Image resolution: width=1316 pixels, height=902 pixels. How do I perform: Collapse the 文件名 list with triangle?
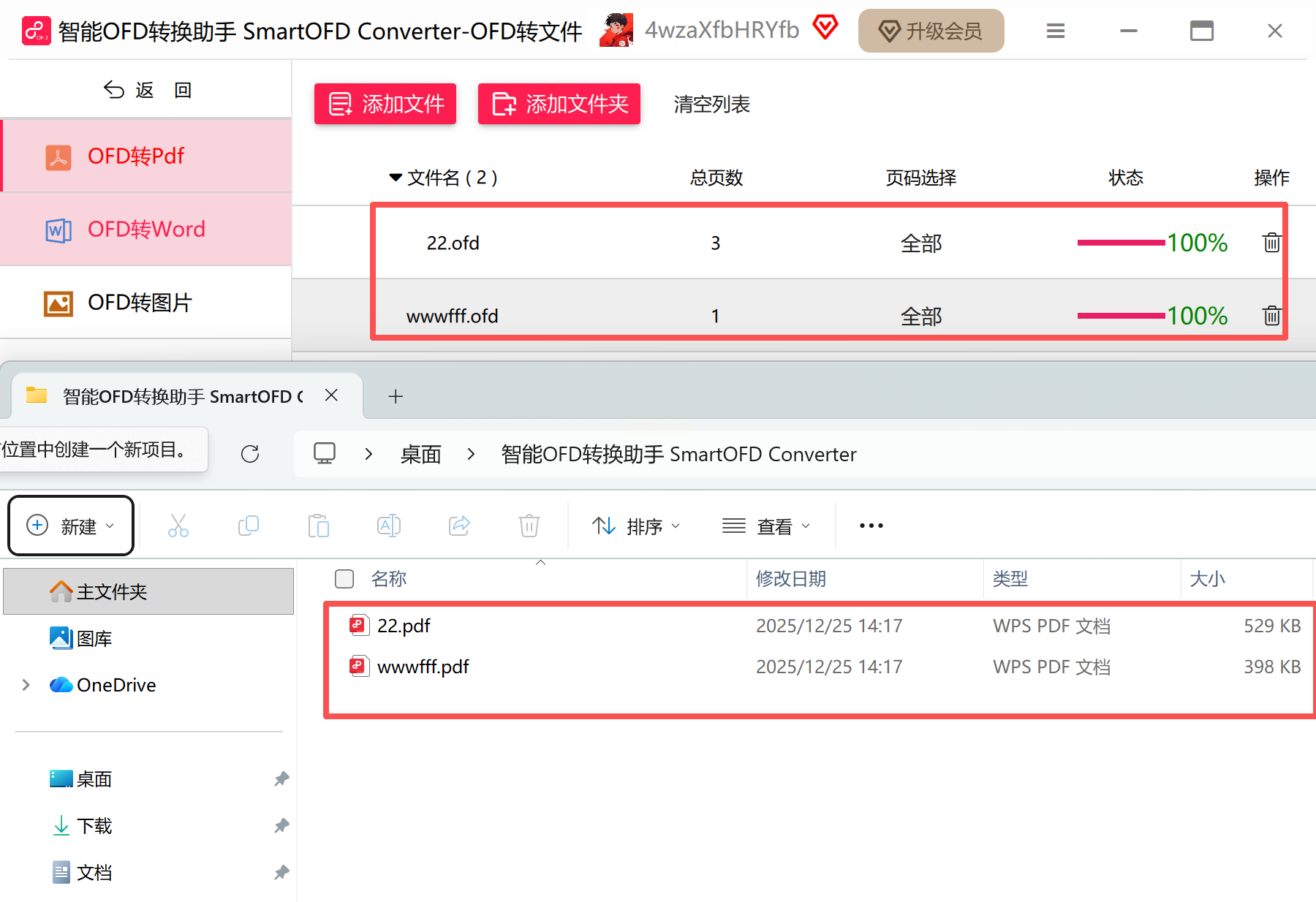(396, 178)
